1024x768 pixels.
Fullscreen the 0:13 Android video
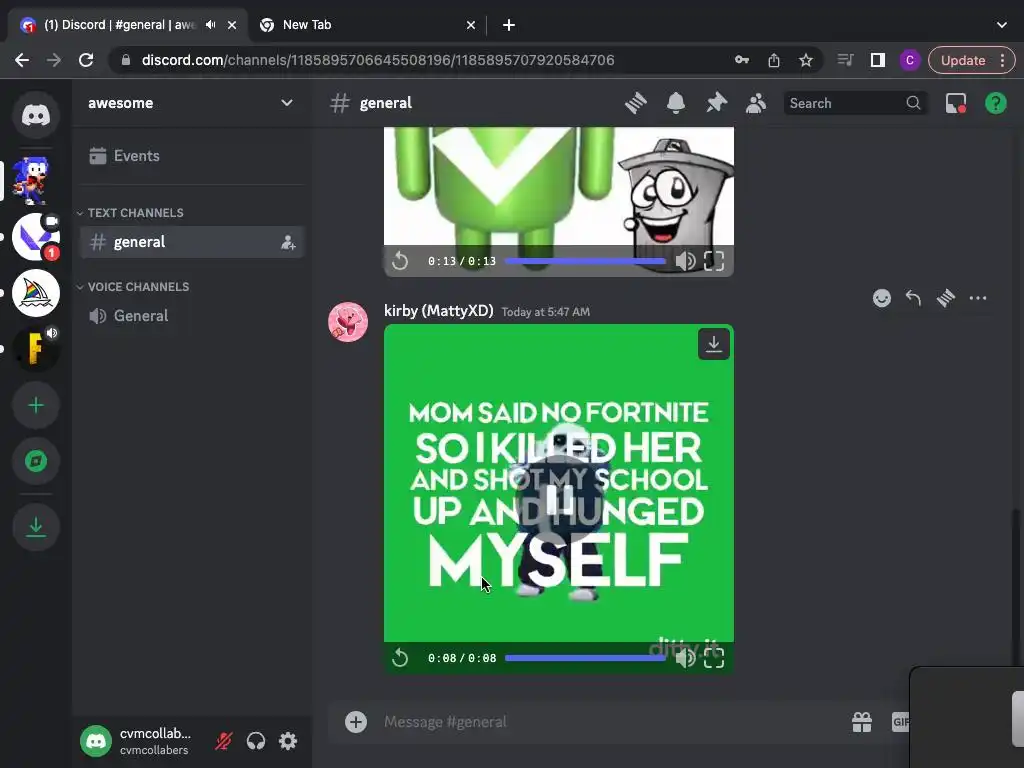coord(714,261)
